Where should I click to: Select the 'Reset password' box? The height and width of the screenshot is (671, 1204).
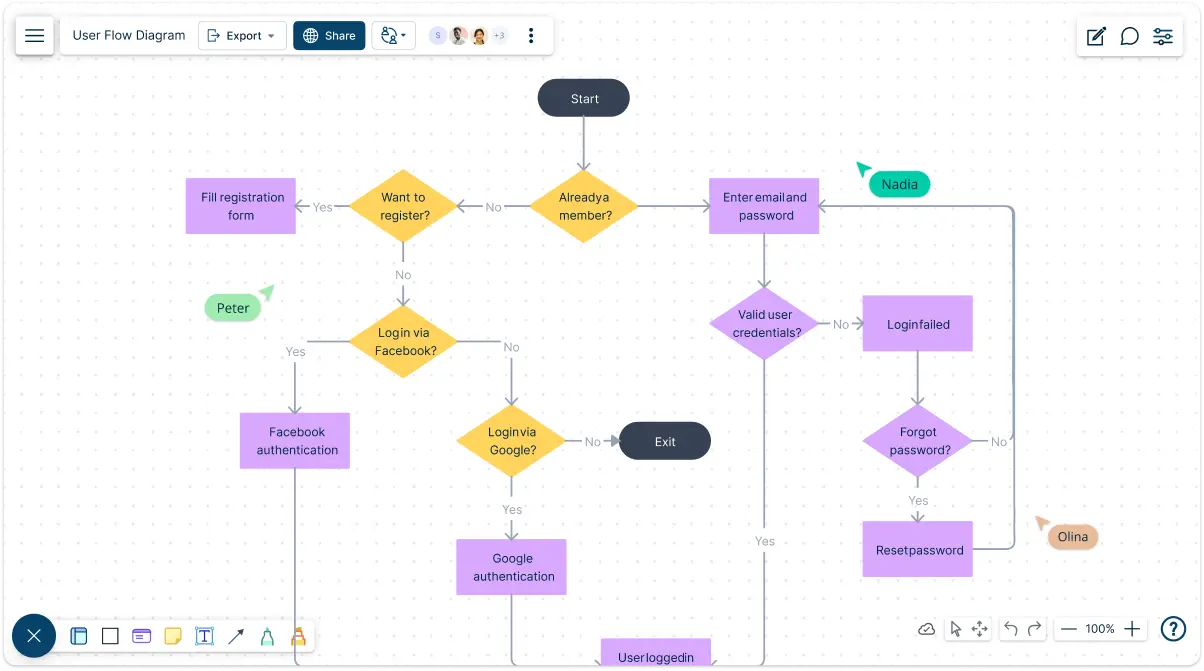pos(917,549)
